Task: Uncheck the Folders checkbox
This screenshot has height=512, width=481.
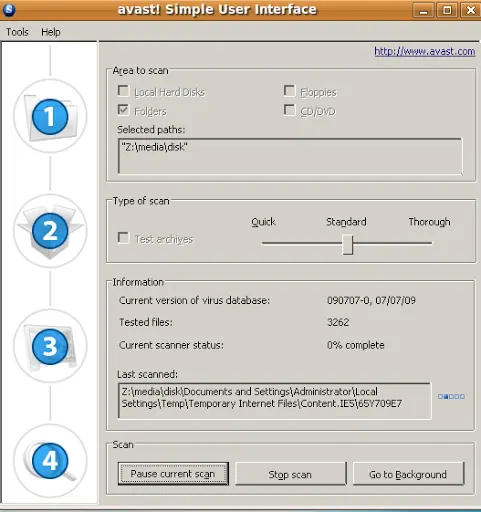Action: (123, 110)
